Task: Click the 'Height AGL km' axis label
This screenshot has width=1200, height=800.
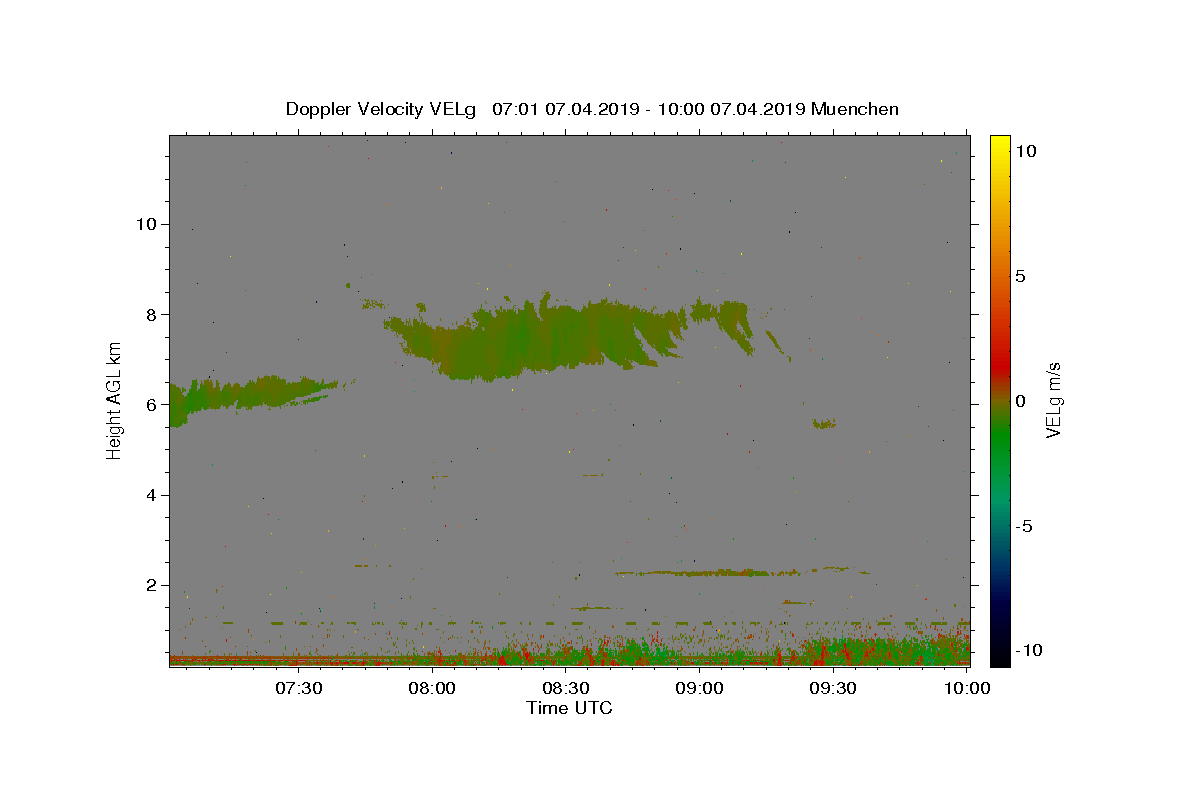Action: (x=115, y=400)
